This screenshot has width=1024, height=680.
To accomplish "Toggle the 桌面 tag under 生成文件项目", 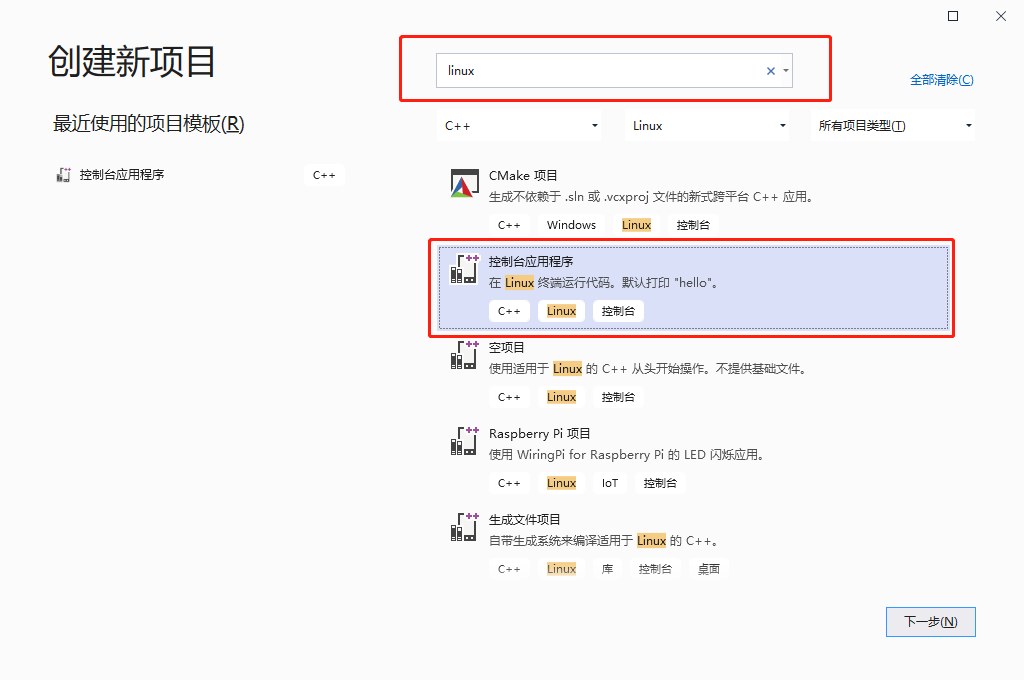I will point(708,568).
